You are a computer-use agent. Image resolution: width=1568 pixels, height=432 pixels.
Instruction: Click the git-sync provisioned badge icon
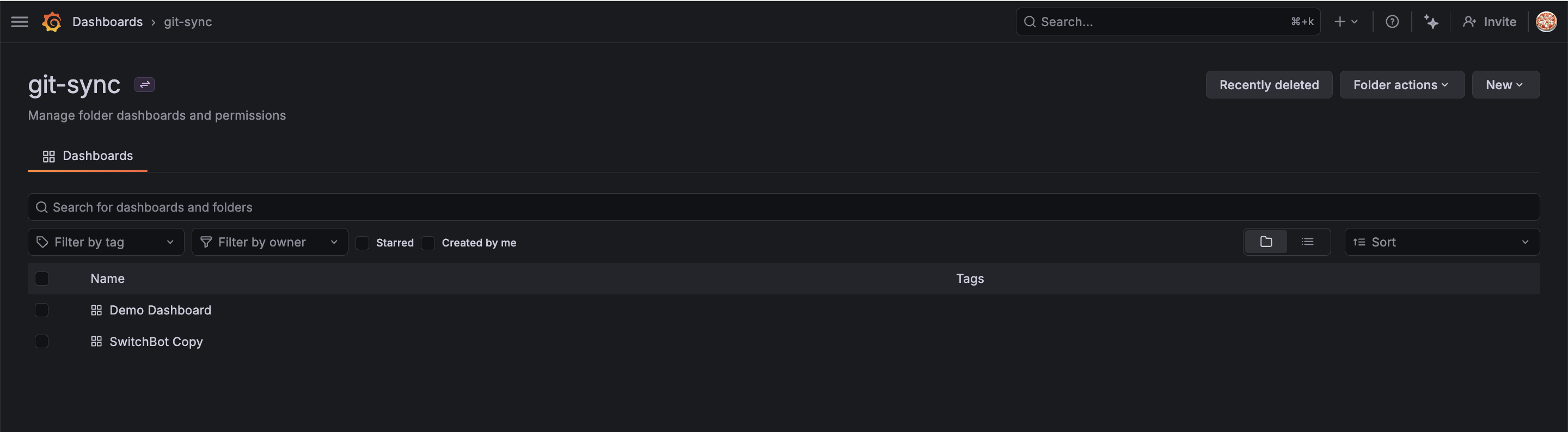point(144,84)
